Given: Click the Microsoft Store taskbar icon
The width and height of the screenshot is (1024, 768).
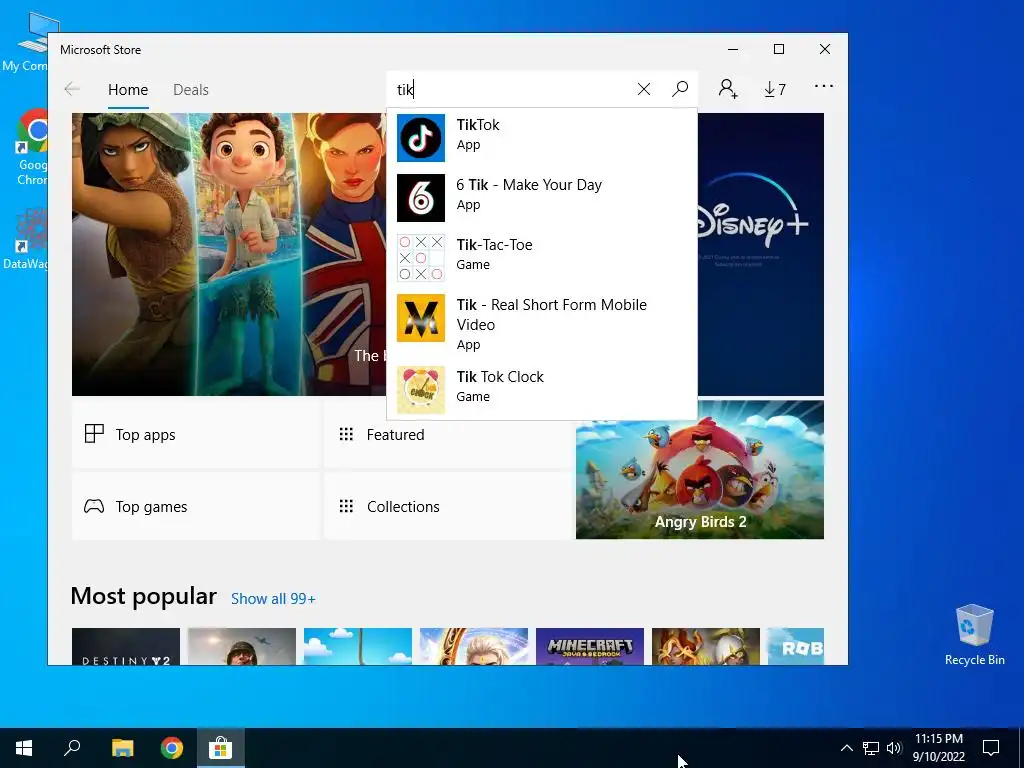Looking at the screenshot, I should pyautogui.click(x=221, y=748).
